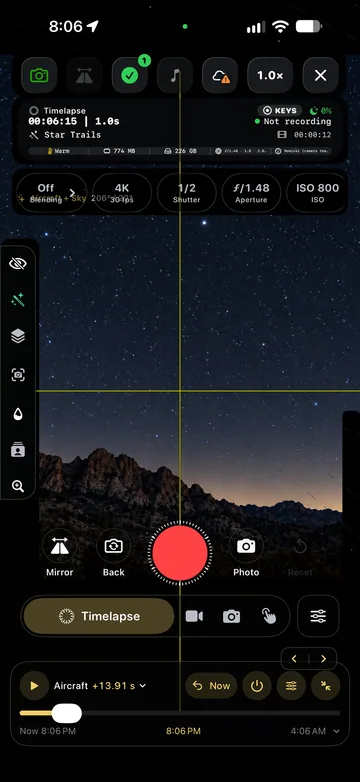
Task: Switch to video camera mode
Action: point(194,616)
